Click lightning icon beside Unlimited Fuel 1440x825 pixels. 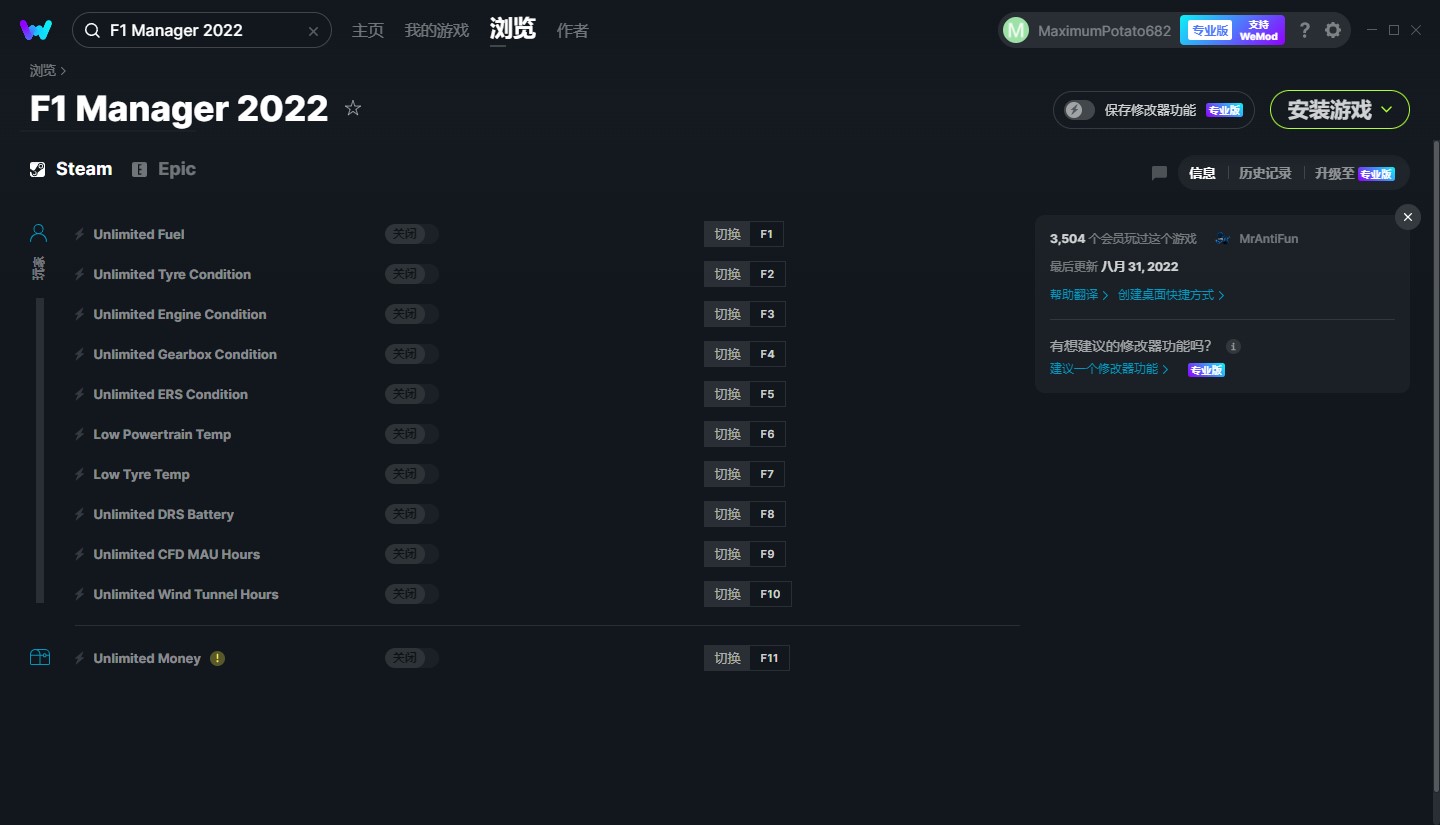[80, 234]
